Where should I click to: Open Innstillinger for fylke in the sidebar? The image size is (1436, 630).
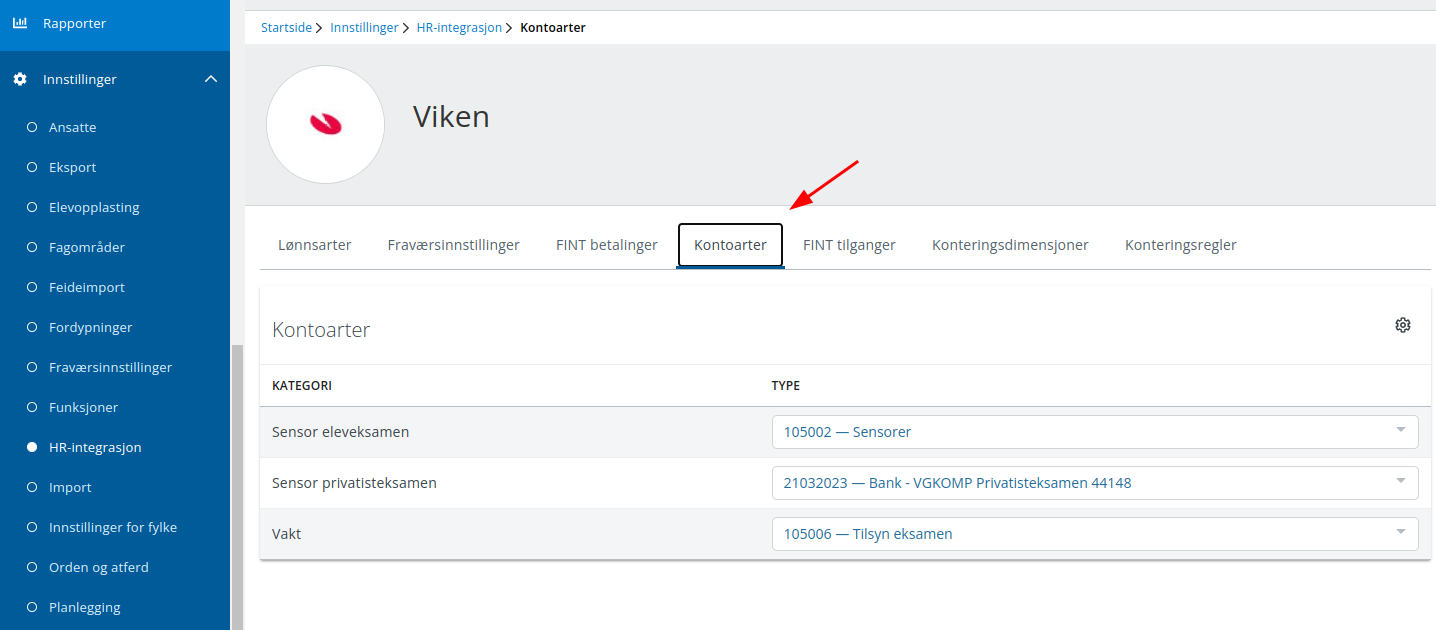tap(115, 527)
